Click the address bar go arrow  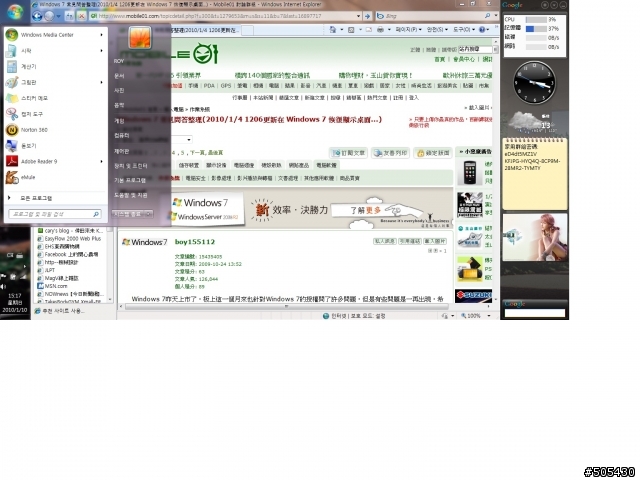[x=367, y=16]
